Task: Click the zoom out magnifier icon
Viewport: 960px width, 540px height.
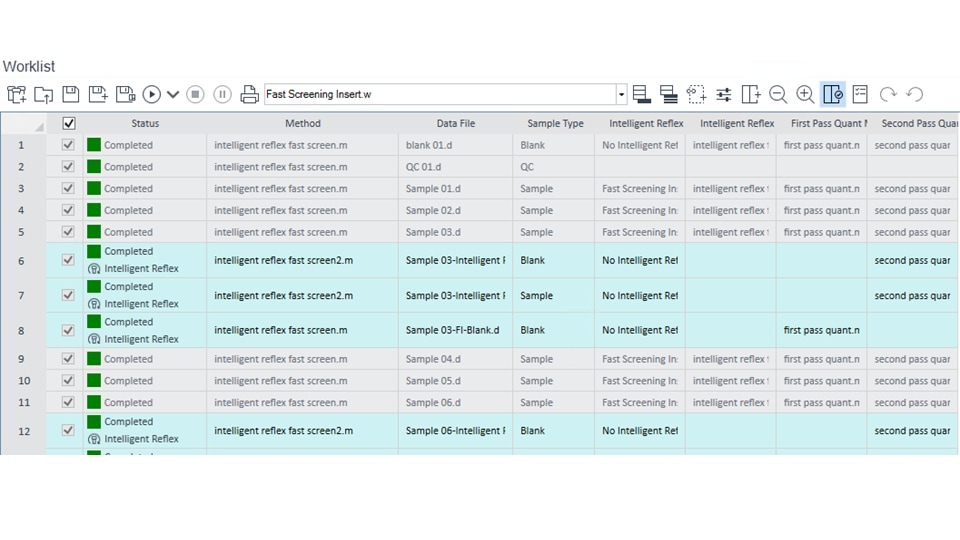Action: coord(778,94)
